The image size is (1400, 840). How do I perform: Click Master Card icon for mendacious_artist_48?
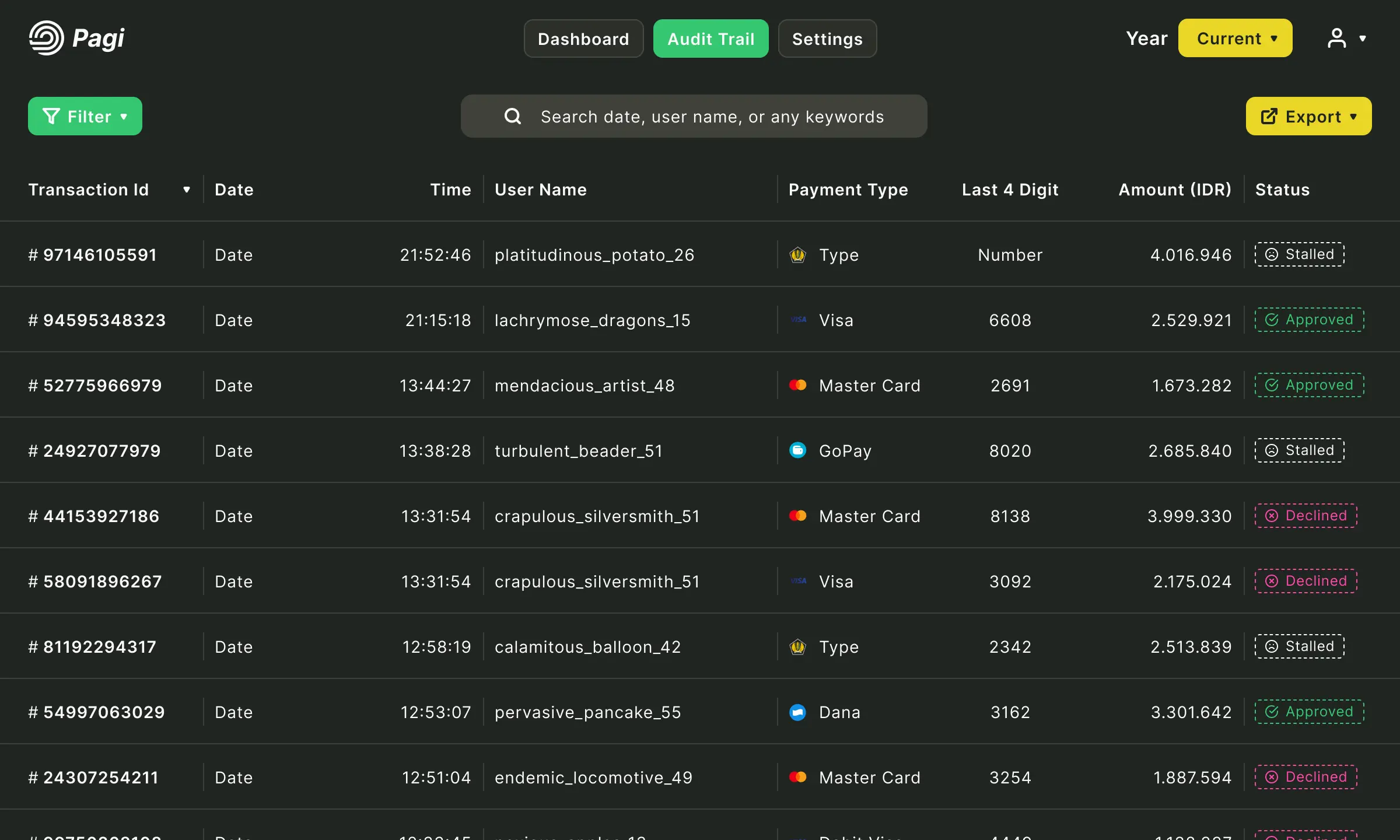tap(797, 385)
